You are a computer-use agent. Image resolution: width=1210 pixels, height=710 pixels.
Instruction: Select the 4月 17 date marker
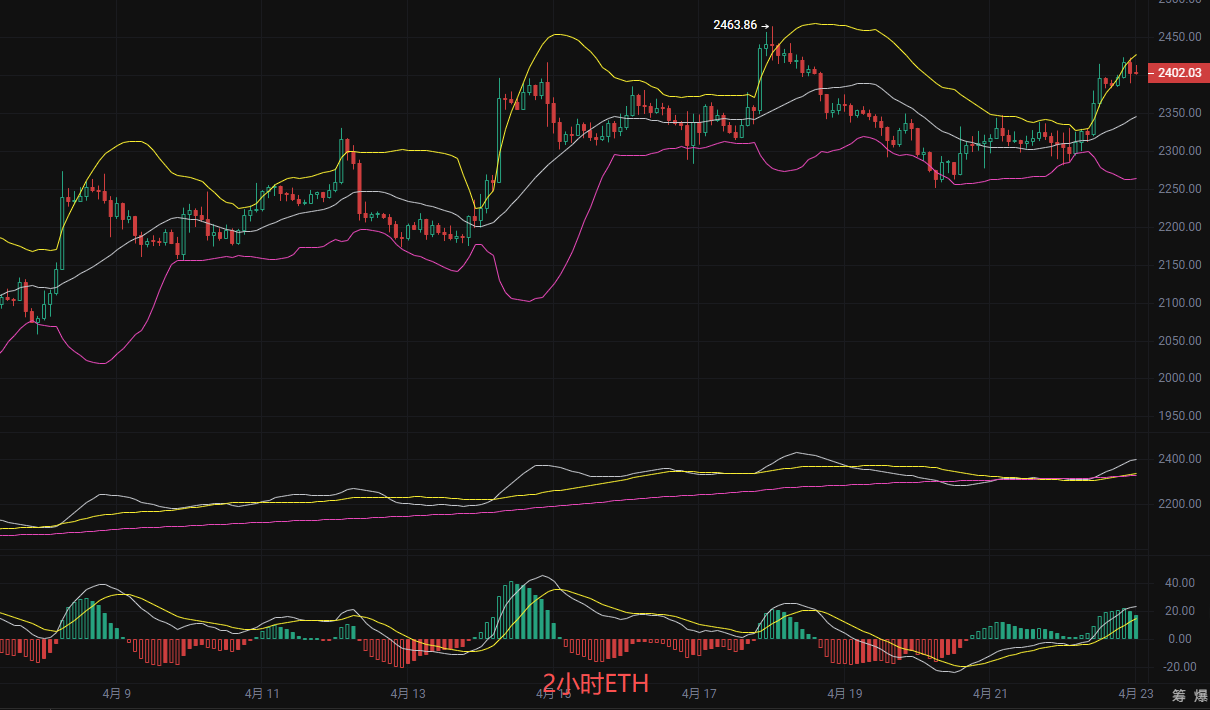coord(699,693)
